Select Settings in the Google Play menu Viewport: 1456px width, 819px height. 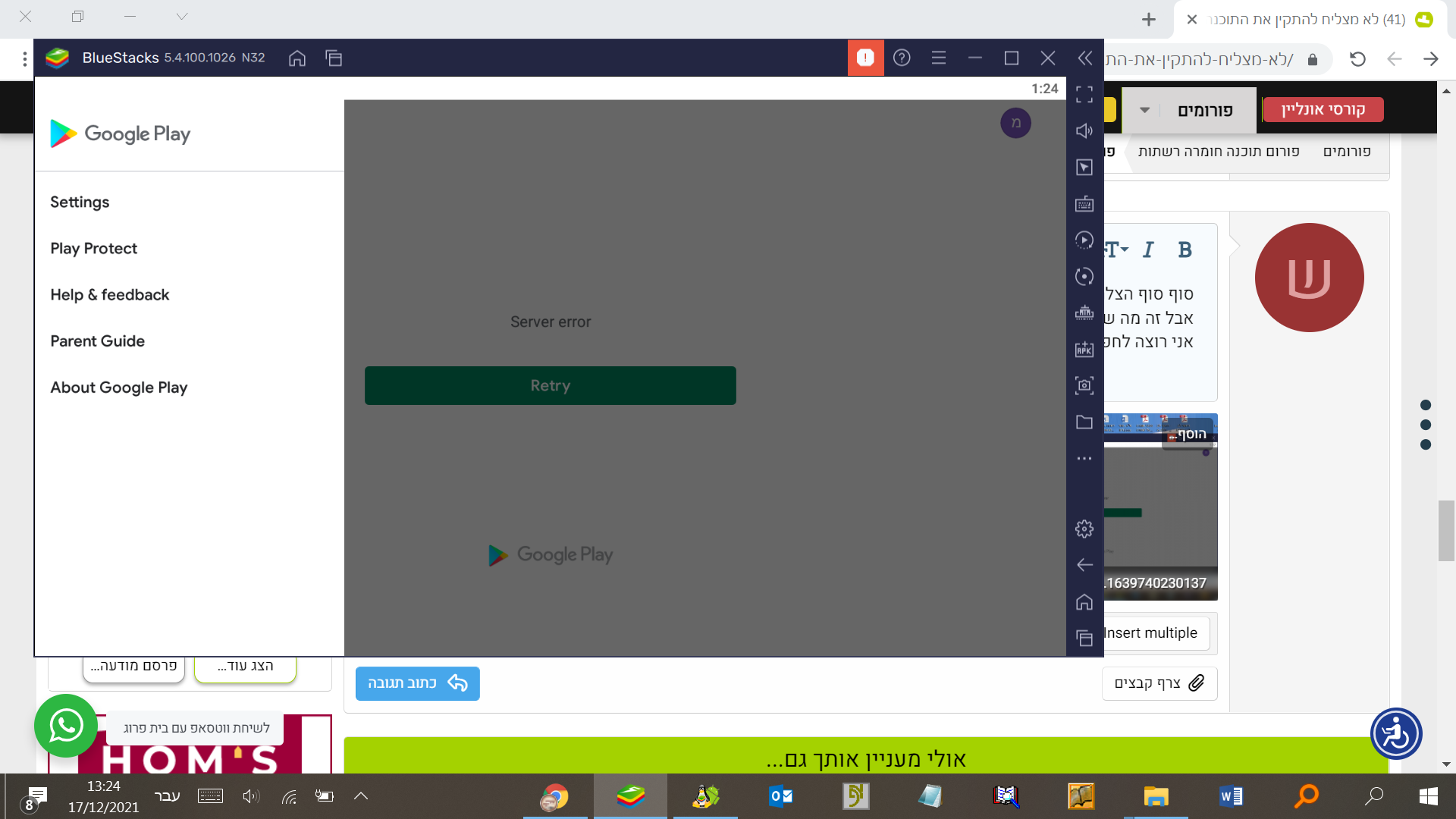coord(80,202)
